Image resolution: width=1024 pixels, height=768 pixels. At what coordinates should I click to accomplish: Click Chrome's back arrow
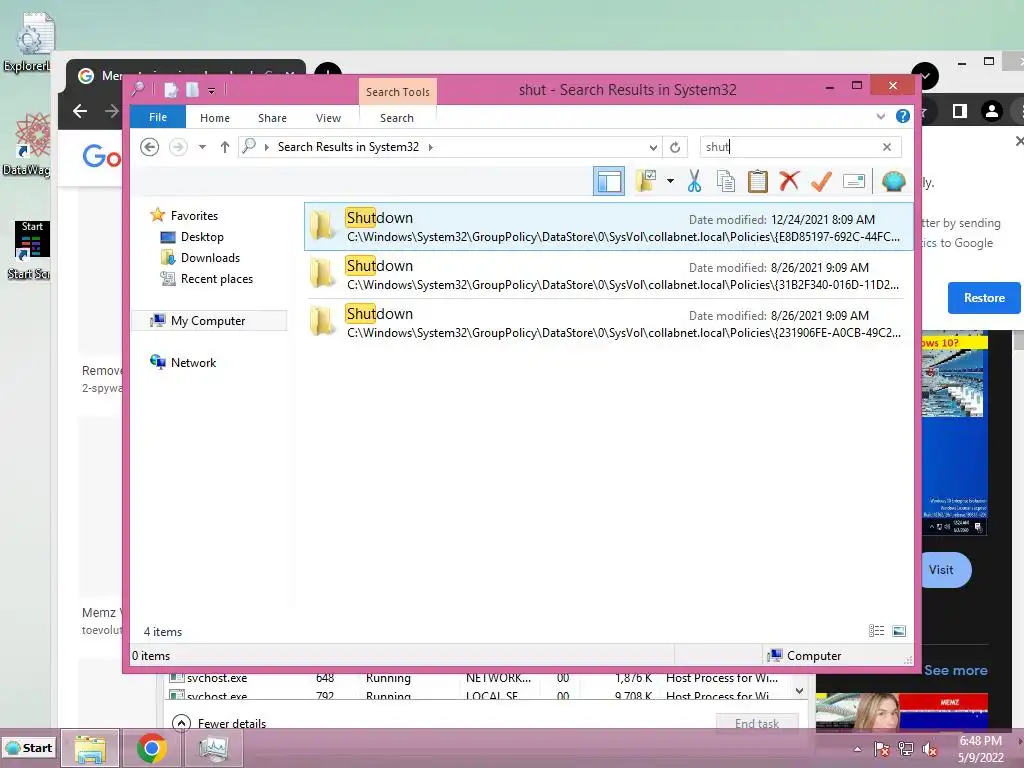(80, 112)
